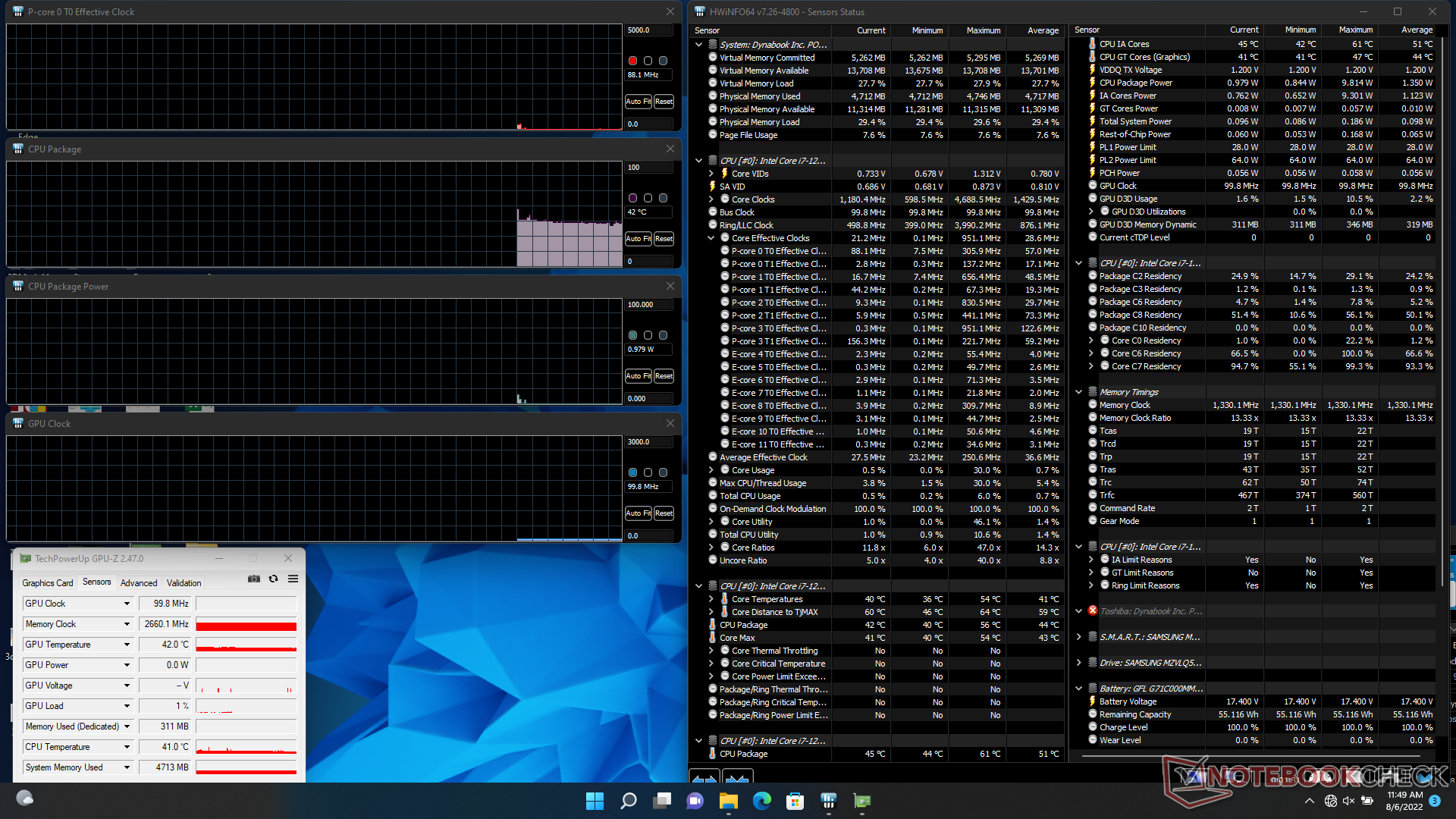Image resolution: width=1456 pixels, height=819 pixels.
Task: Click the GPU-Z screenshot camera icon
Action: click(x=254, y=579)
